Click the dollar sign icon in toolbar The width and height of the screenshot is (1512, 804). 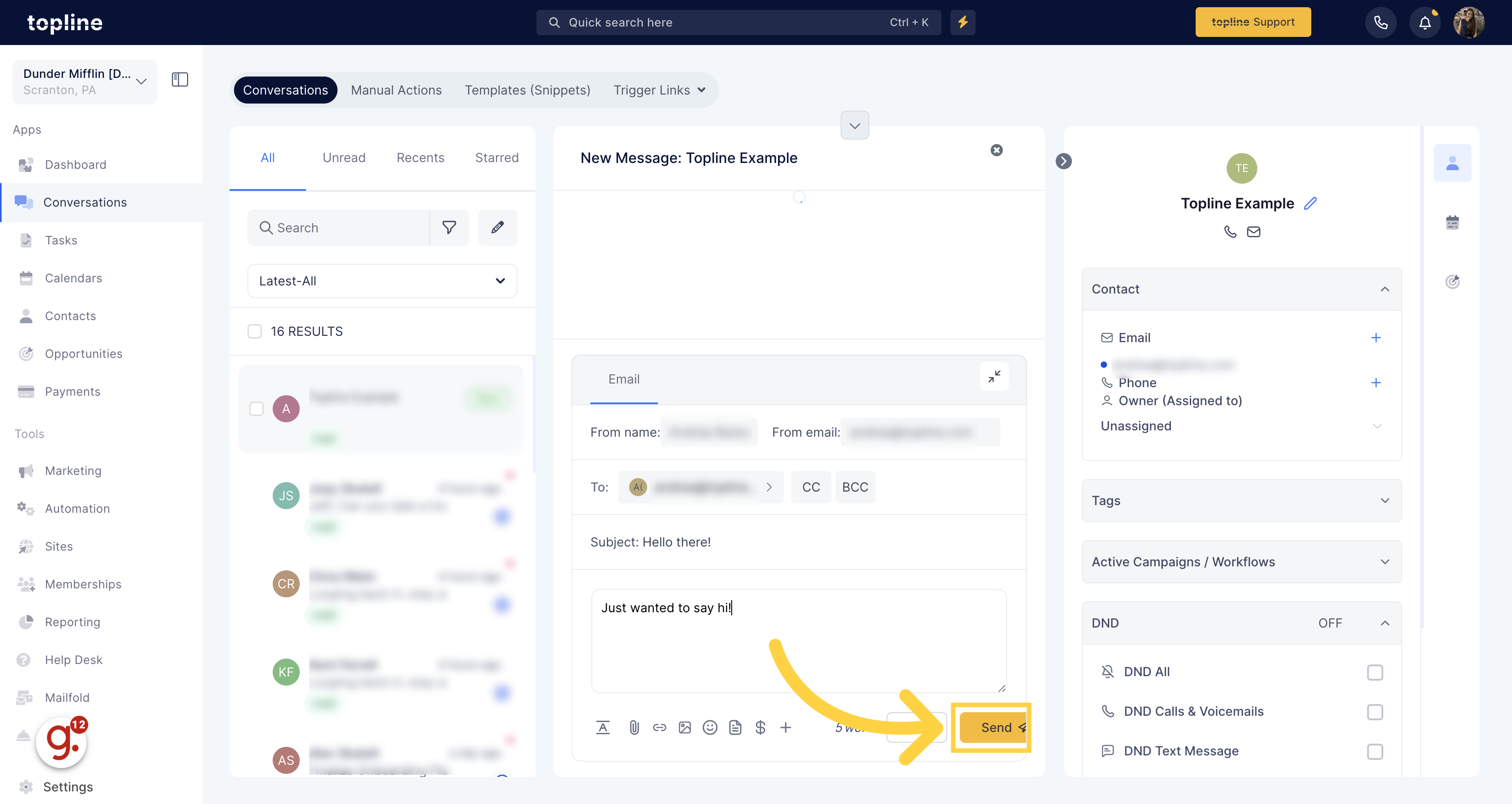[x=760, y=727]
